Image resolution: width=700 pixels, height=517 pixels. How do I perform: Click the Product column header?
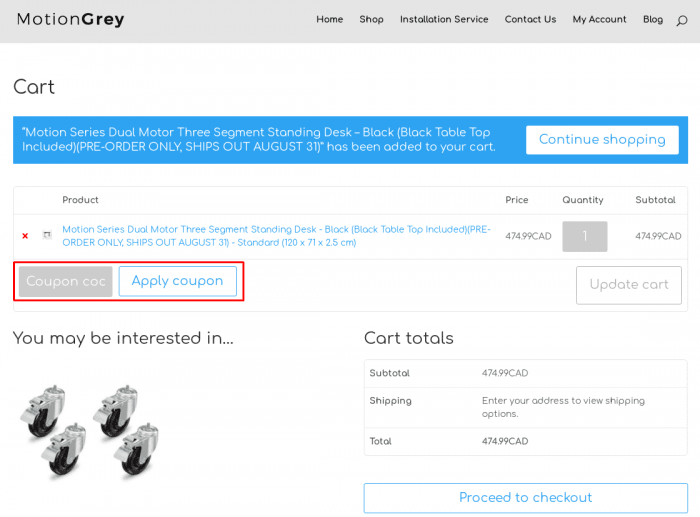coord(80,200)
